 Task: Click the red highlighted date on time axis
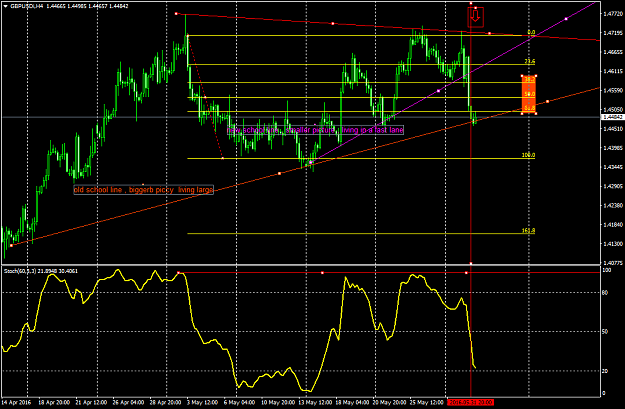click(x=470, y=402)
